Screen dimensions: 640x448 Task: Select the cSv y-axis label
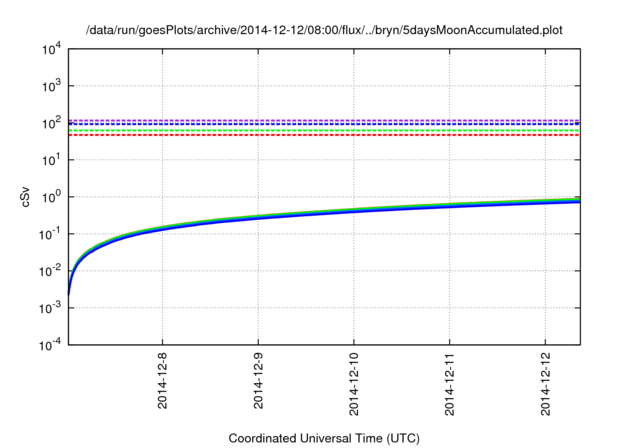25,197
